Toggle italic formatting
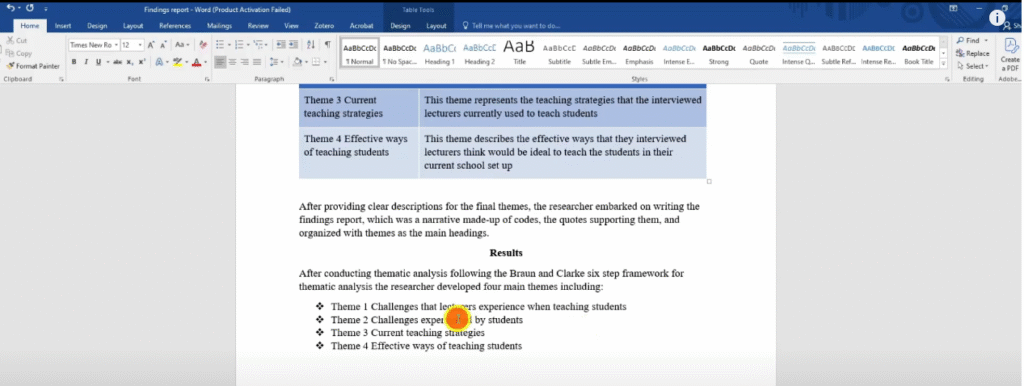 pyautogui.click(x=86, y=62)
